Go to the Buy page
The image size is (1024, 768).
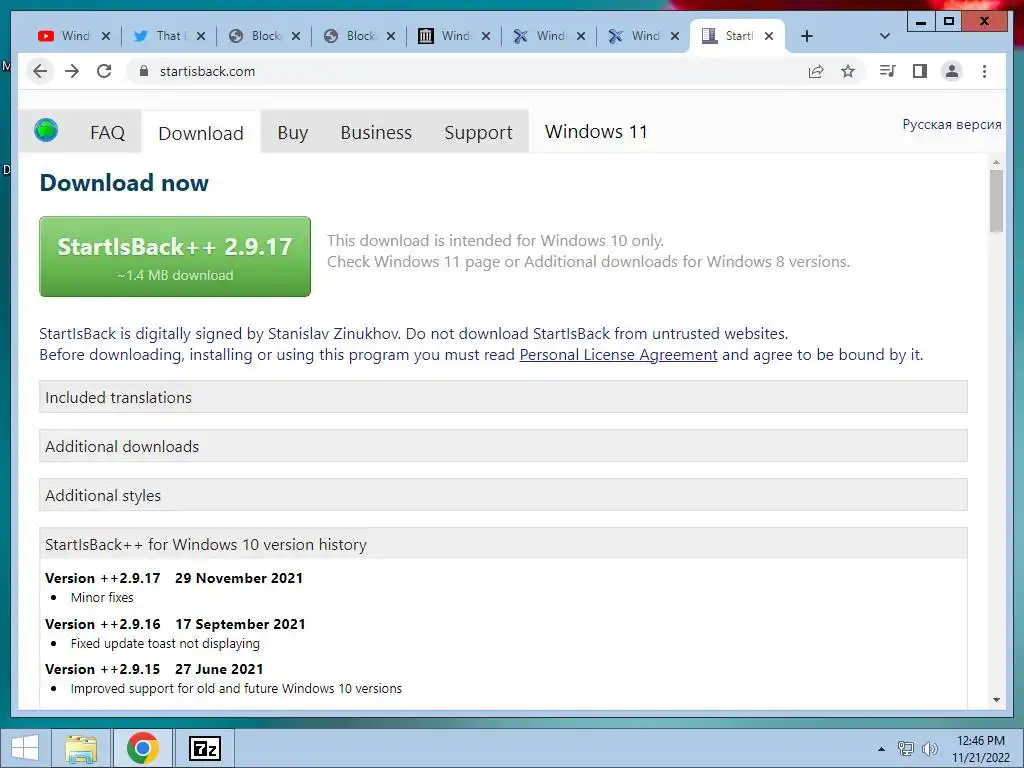293,133
